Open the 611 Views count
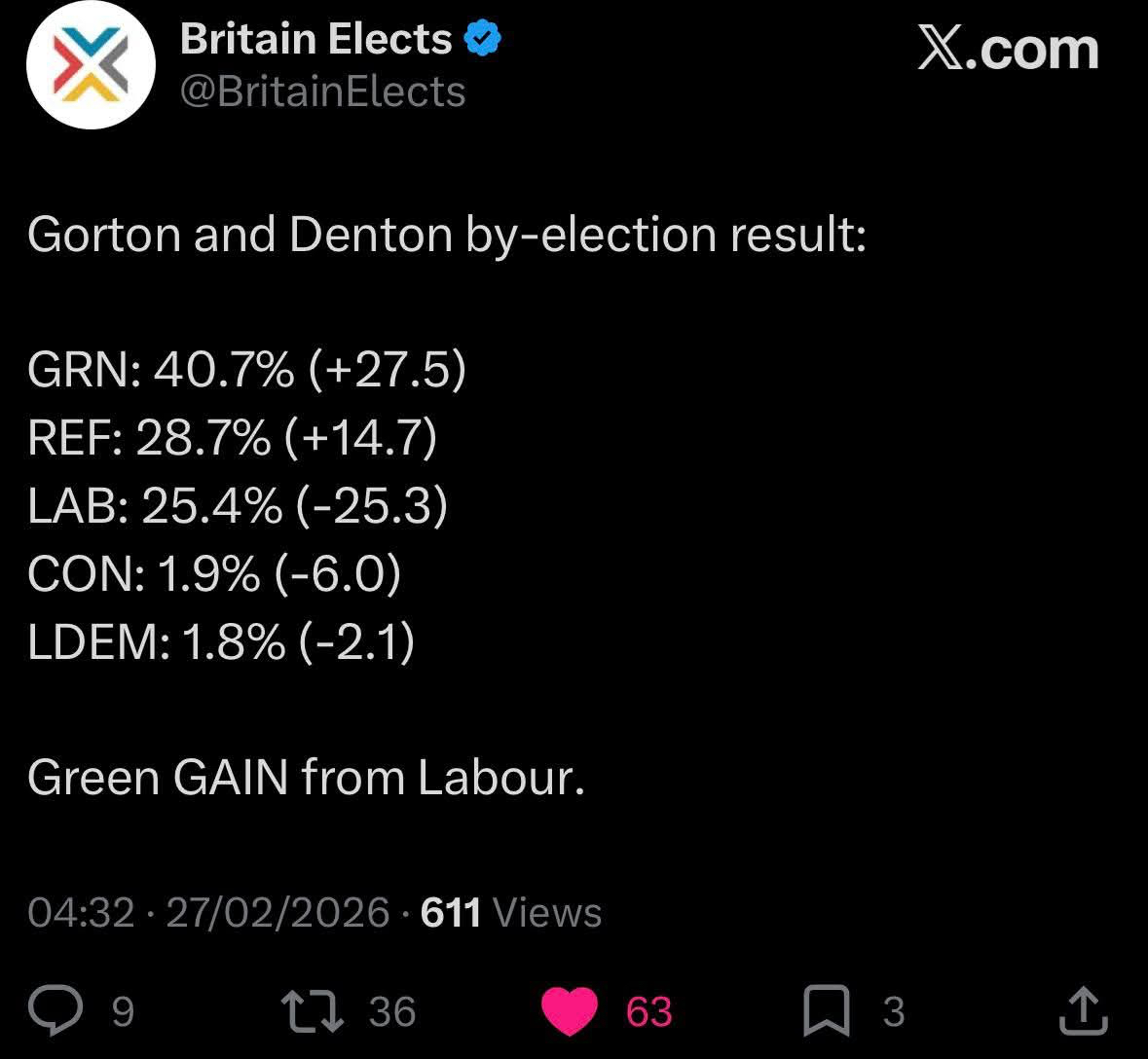Screen dimensions: 1148x1059 pos(511,913)
